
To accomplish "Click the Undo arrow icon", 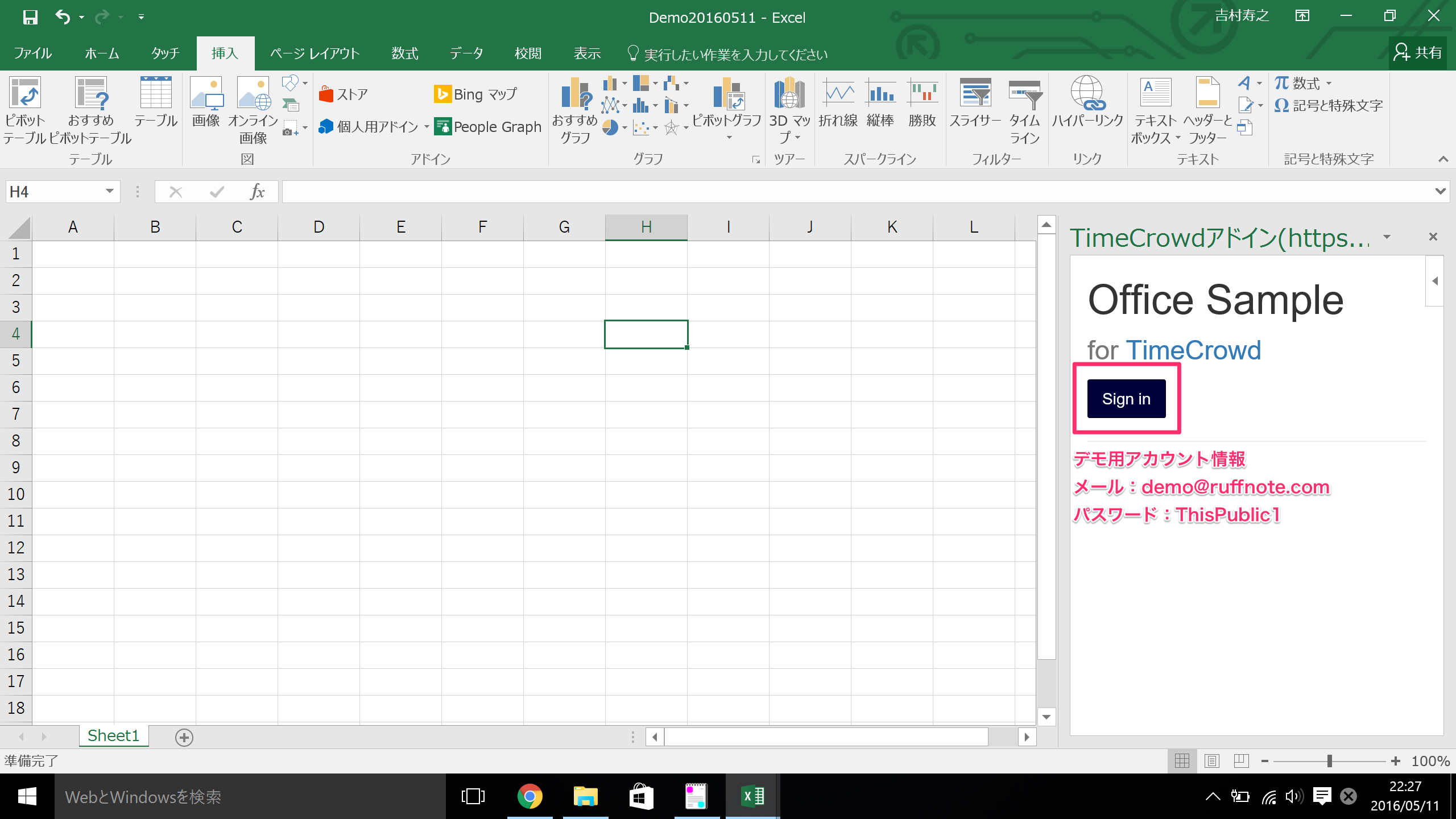I will (x=63, y=17).
